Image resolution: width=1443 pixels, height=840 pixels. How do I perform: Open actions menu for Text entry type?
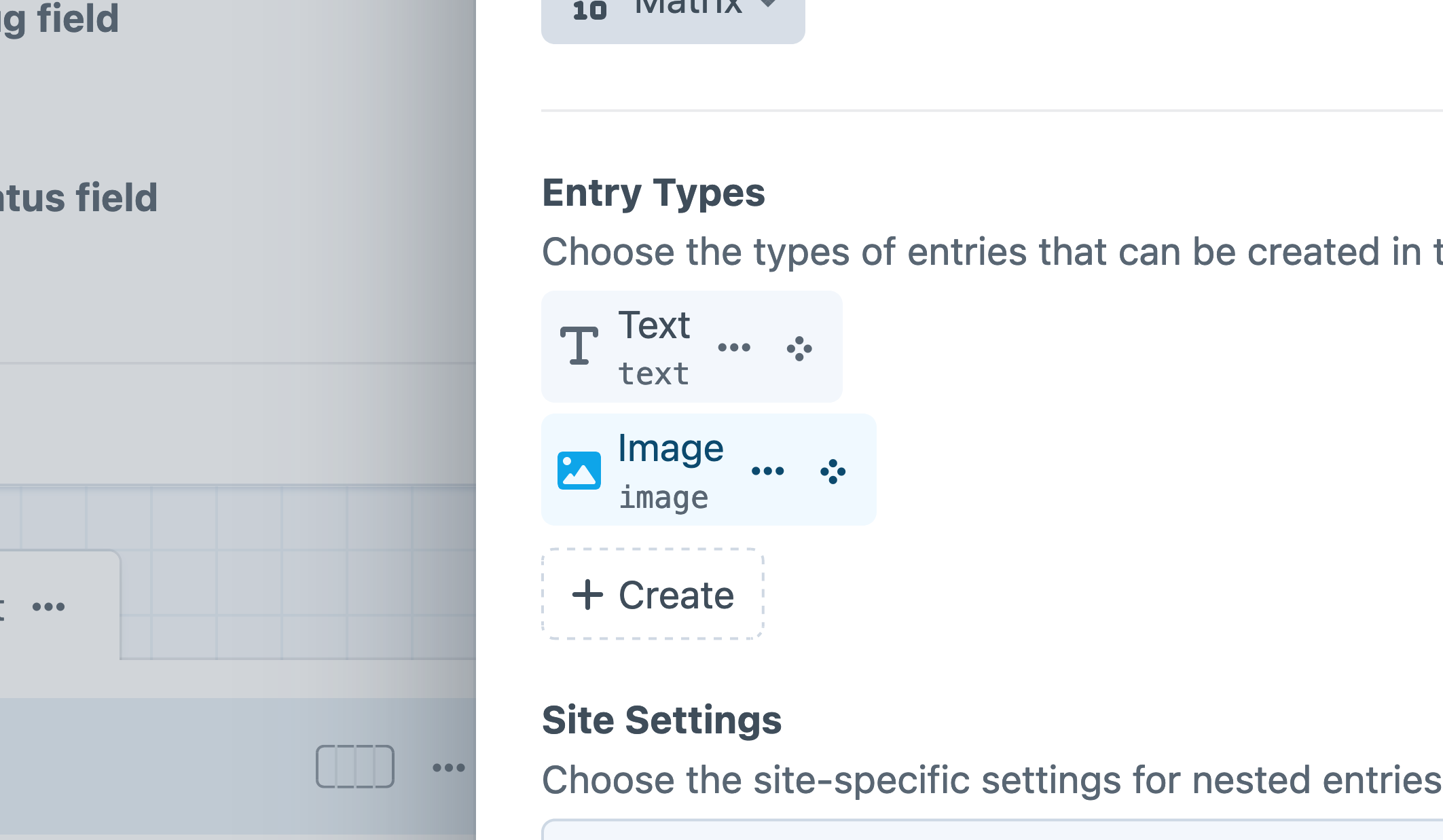point(734,348)
